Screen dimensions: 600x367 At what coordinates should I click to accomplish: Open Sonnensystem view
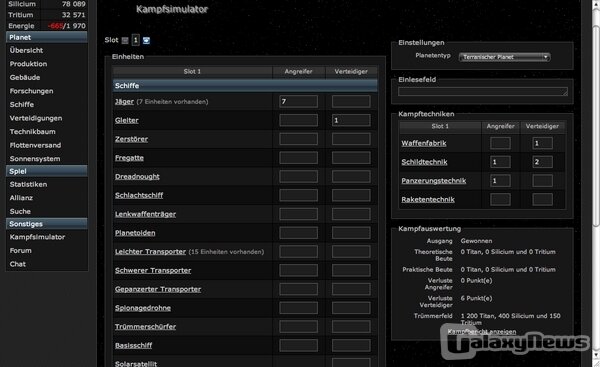pyautogui.click(x=35, y=159)
